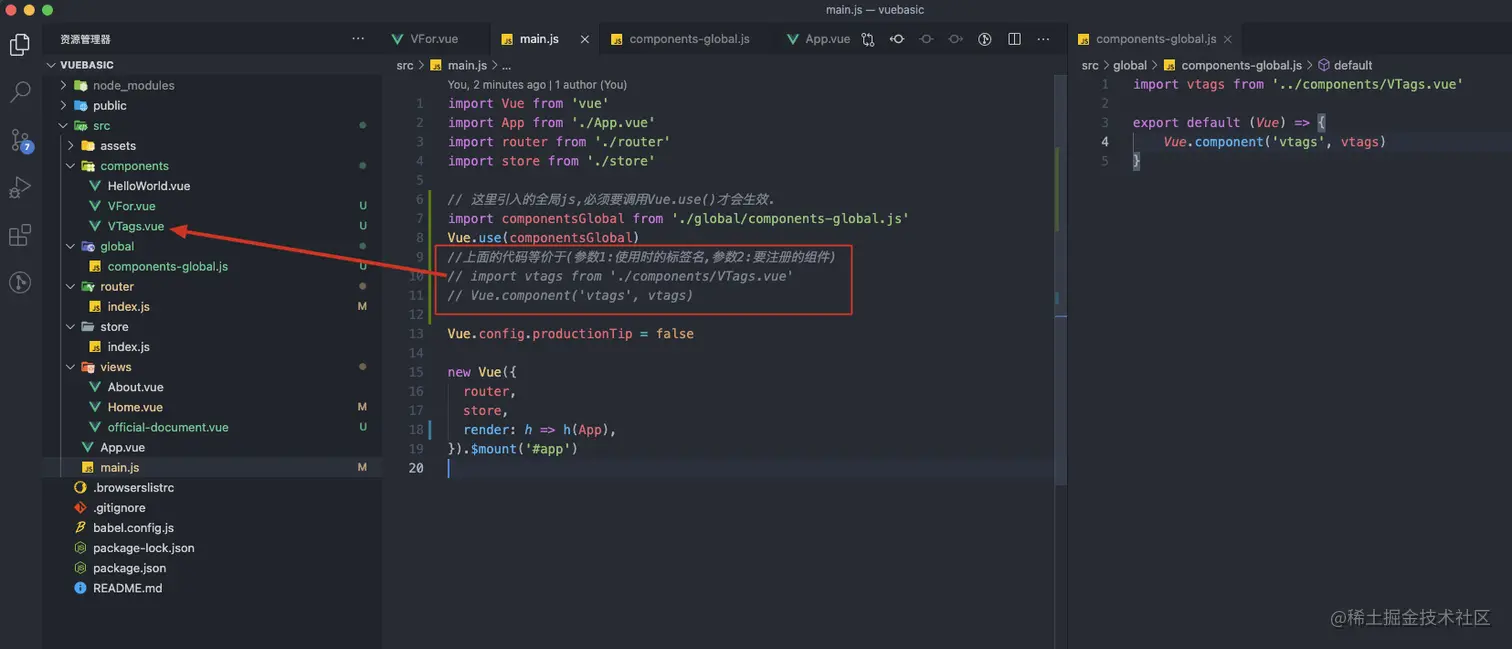Select main.js in file tree

point(120,467)
